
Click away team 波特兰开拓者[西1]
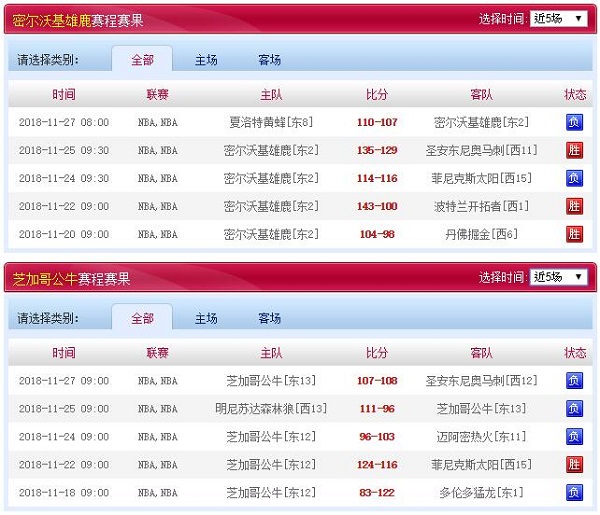481,206
